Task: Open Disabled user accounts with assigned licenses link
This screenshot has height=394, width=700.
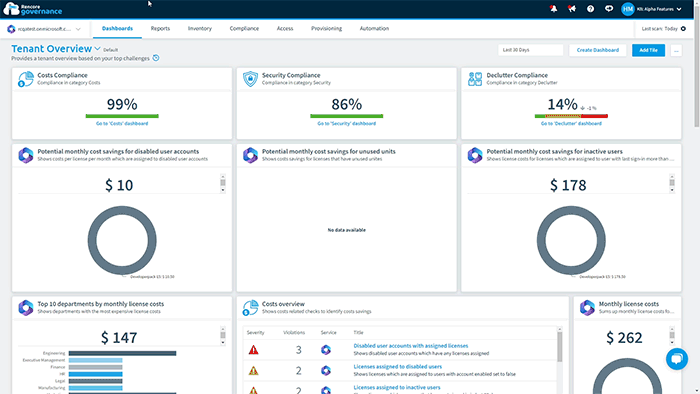Action: 411,346
